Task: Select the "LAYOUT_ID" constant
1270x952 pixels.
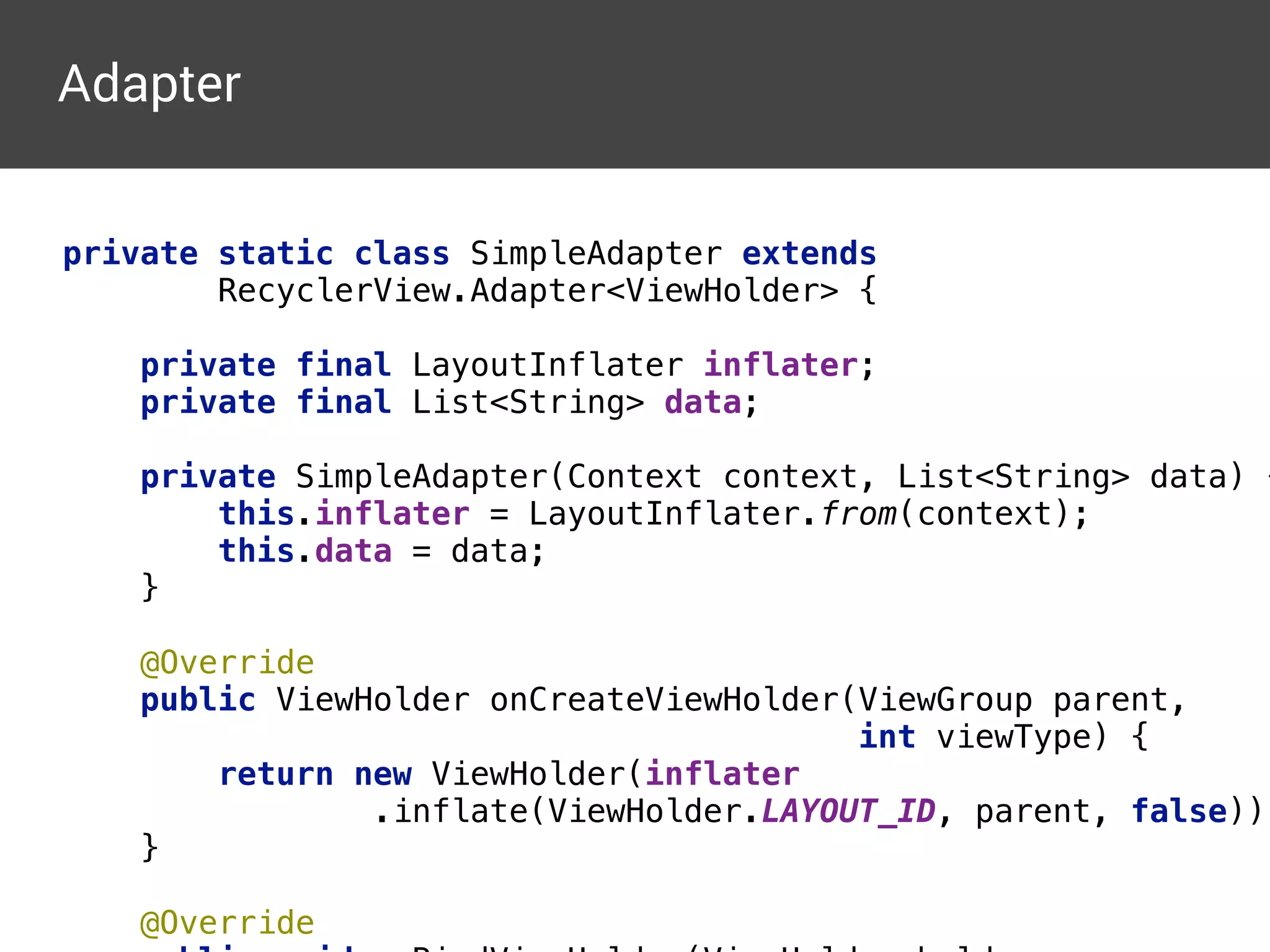Action: pyautogui.click(x=848, y=812)
